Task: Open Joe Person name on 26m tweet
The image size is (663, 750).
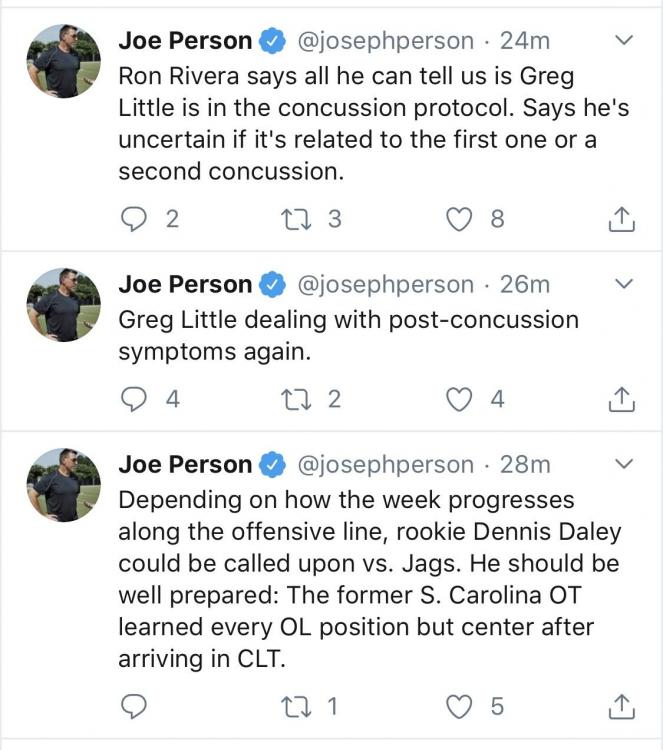Action: 185,284
